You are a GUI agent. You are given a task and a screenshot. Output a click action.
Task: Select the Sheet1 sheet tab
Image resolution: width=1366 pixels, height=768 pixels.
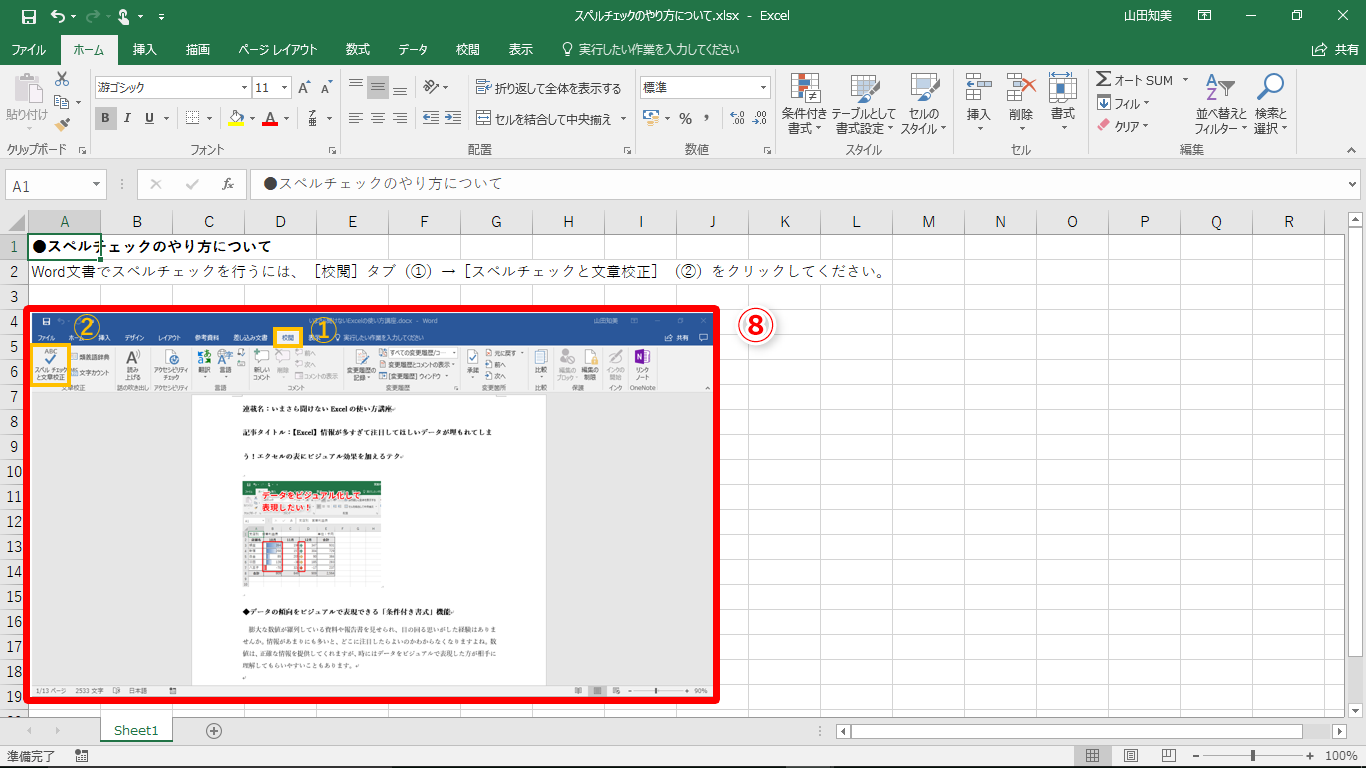coord(136,731)
